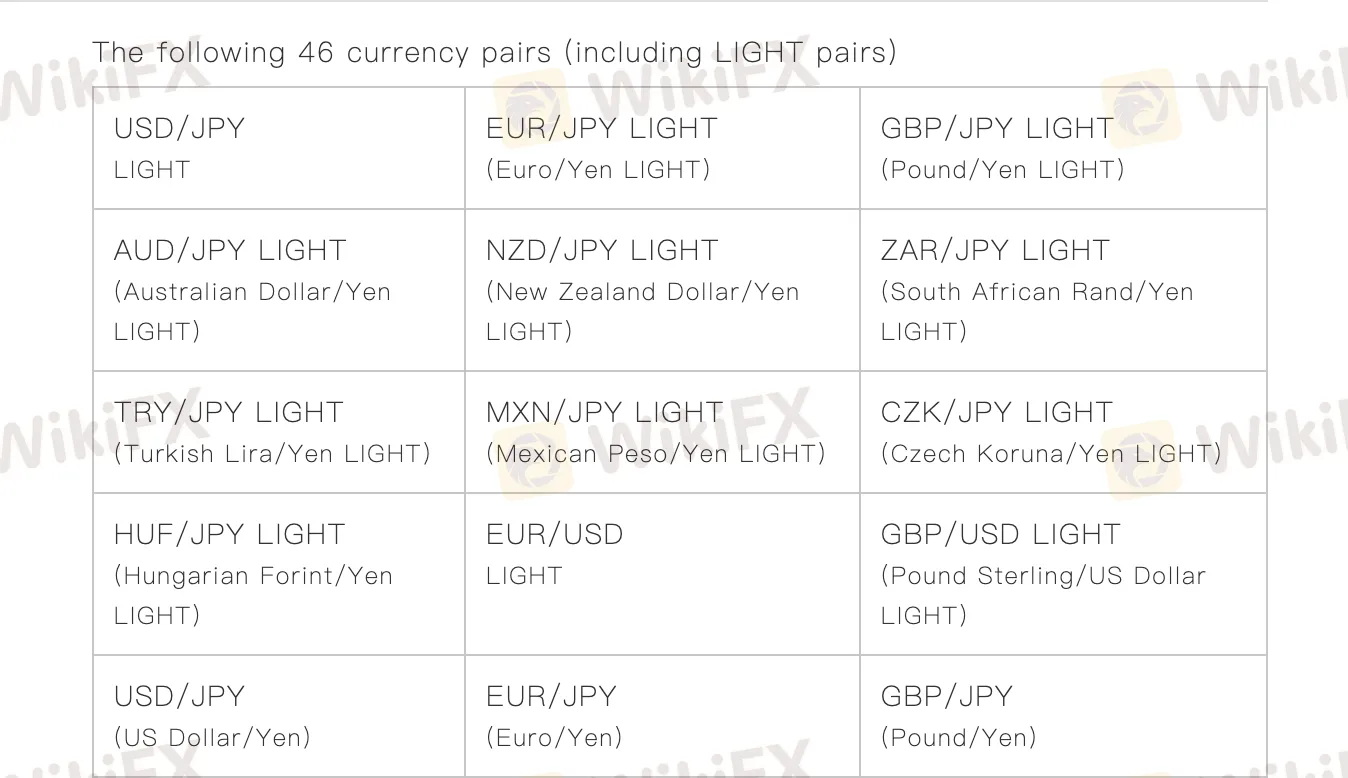This screenshot has height=778, width=1348.
Task: Click the GBP/JPY LIGHT pair cell
Action: click(1063, 148)
